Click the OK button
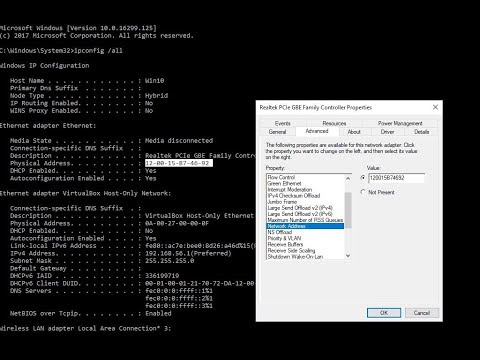 click(384, 313)
